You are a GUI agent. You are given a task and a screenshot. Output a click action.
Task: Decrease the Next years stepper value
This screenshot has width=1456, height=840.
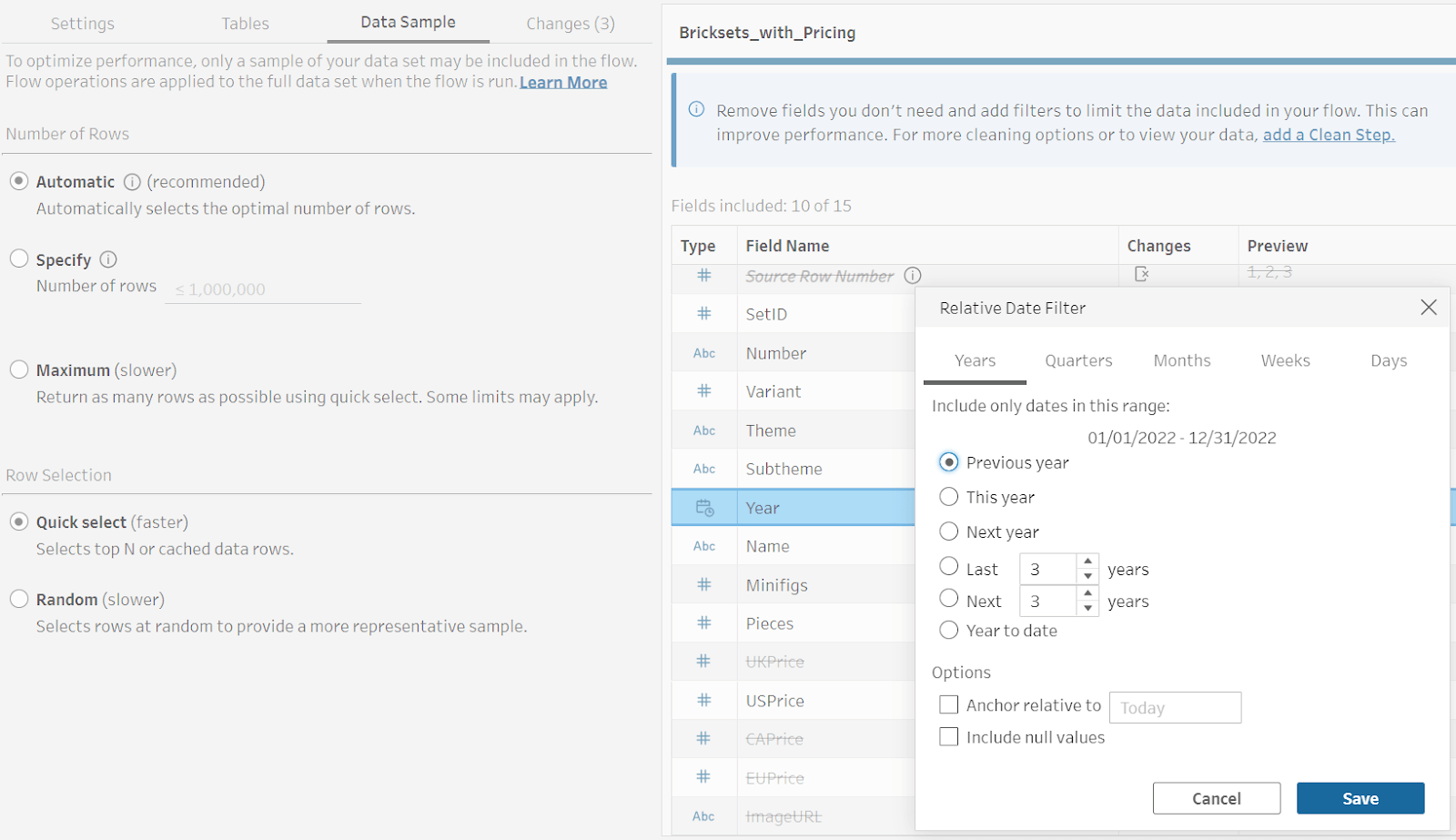[1087, 609]
